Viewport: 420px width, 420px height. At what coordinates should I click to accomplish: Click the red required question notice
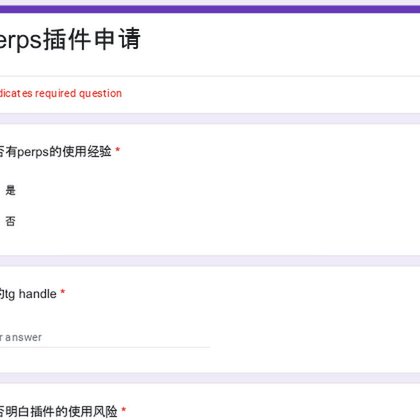click(x=61, y=93)
